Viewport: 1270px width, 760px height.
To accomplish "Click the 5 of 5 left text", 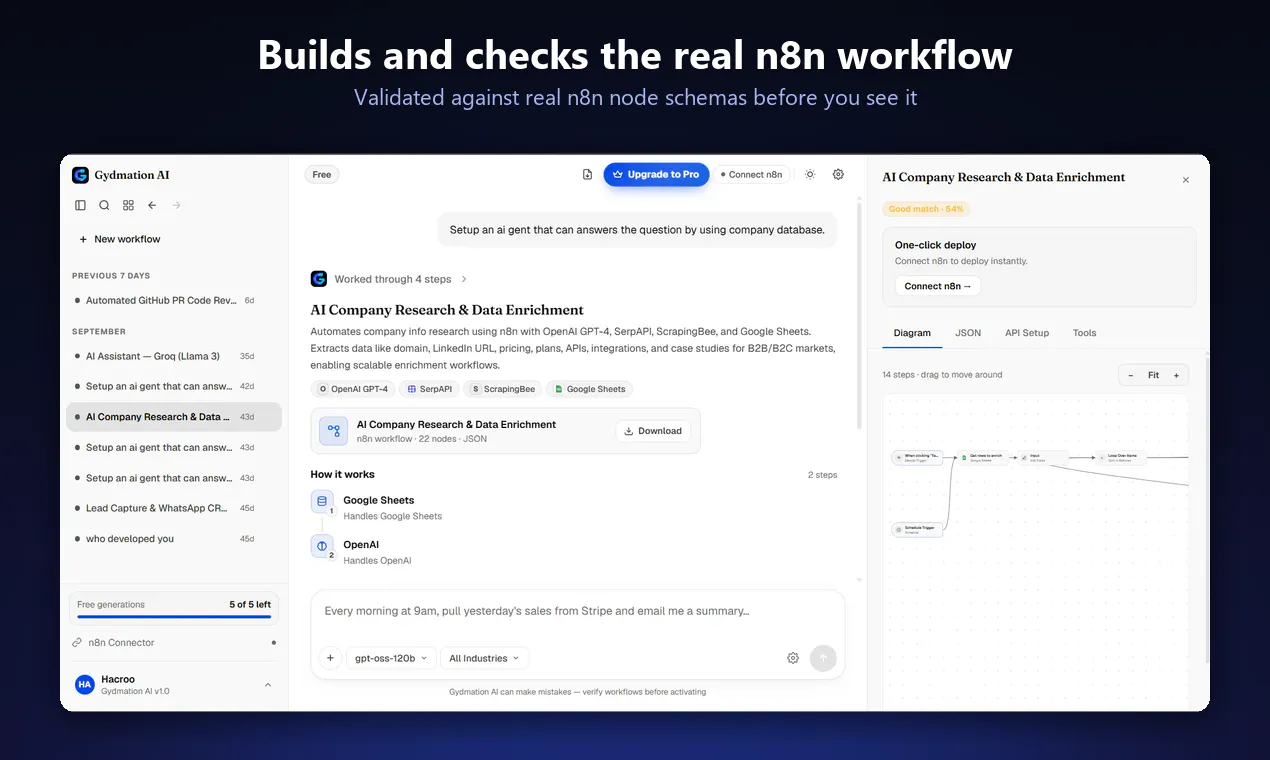I will pos(250,605).
